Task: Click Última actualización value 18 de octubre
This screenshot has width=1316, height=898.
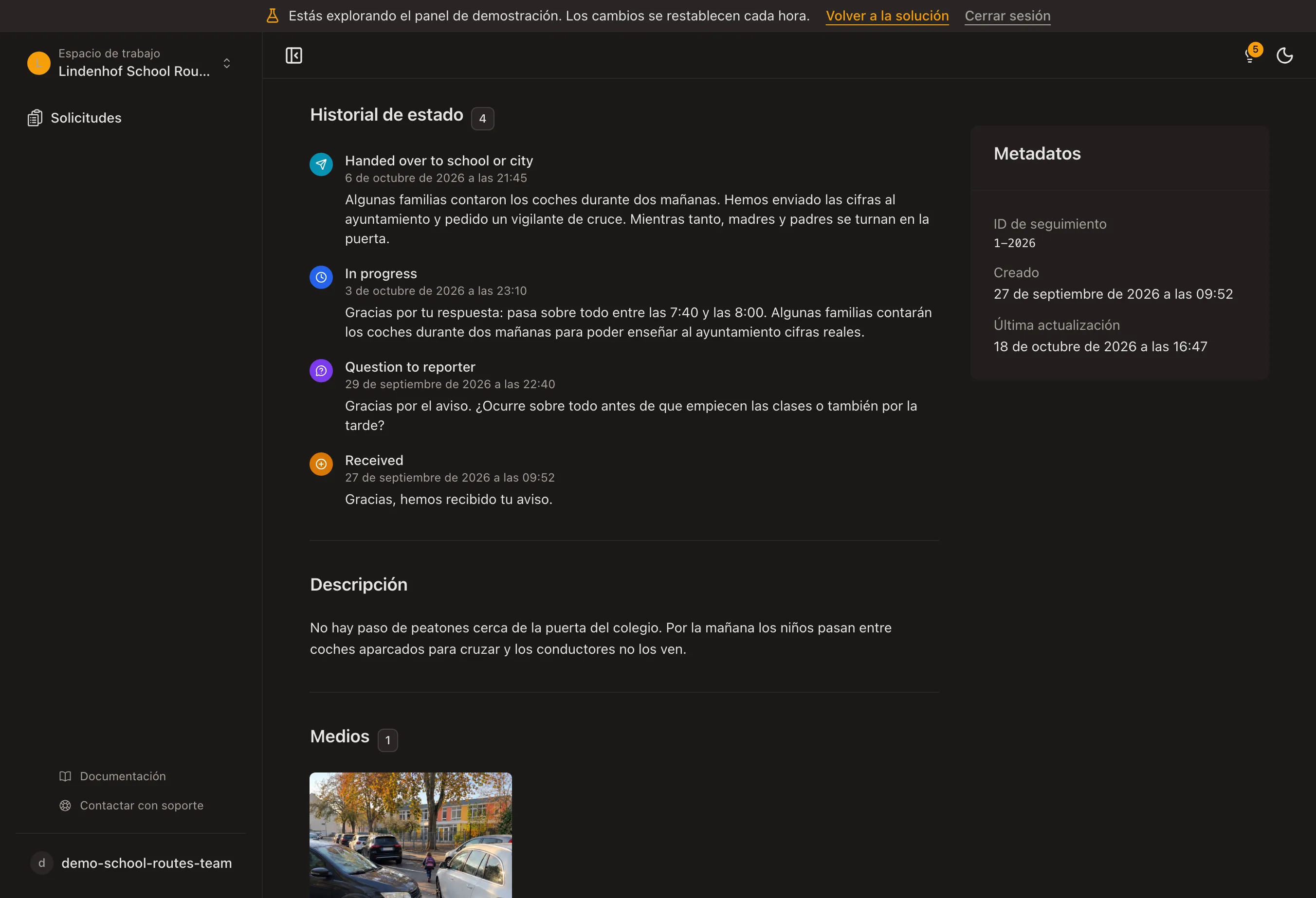Action: [1100, 347]
